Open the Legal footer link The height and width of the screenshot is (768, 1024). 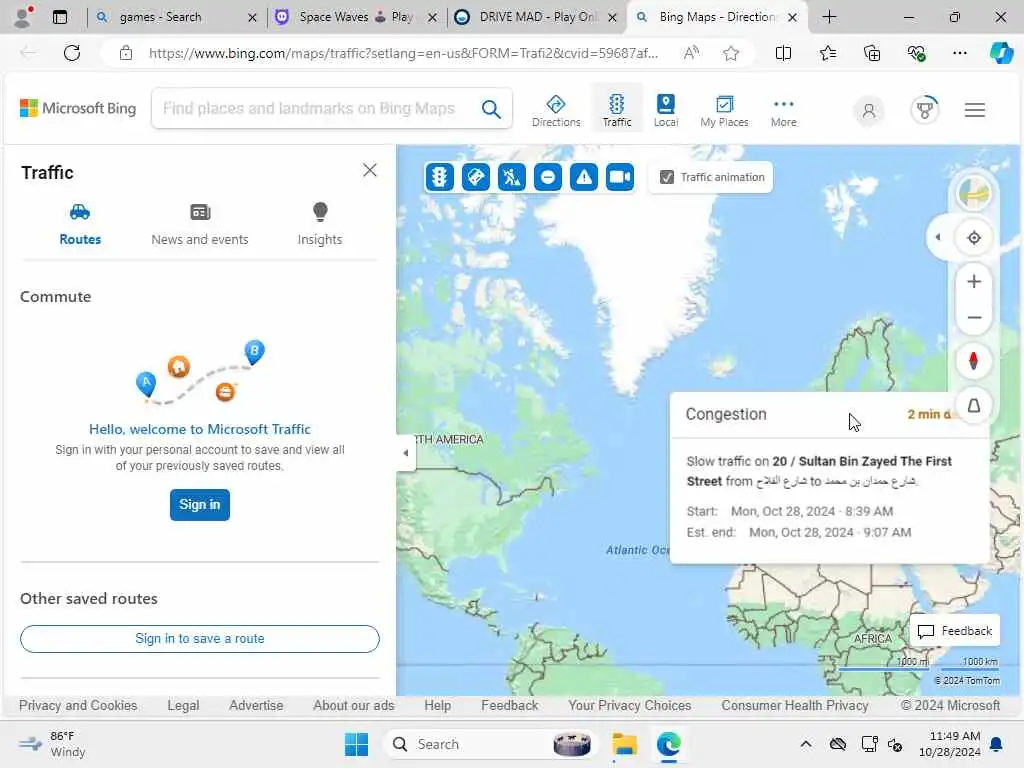(x=183, y=705)
